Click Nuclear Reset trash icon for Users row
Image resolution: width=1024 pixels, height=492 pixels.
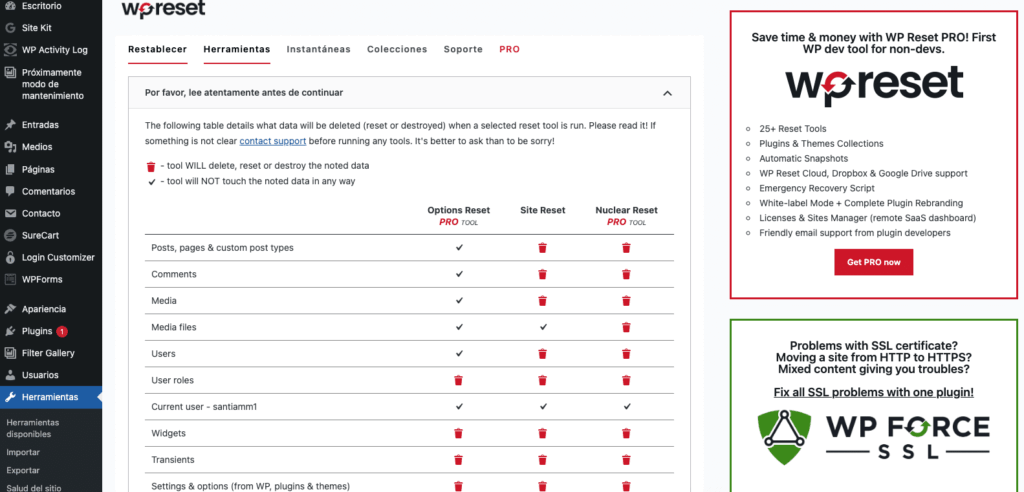pos(626,354)
